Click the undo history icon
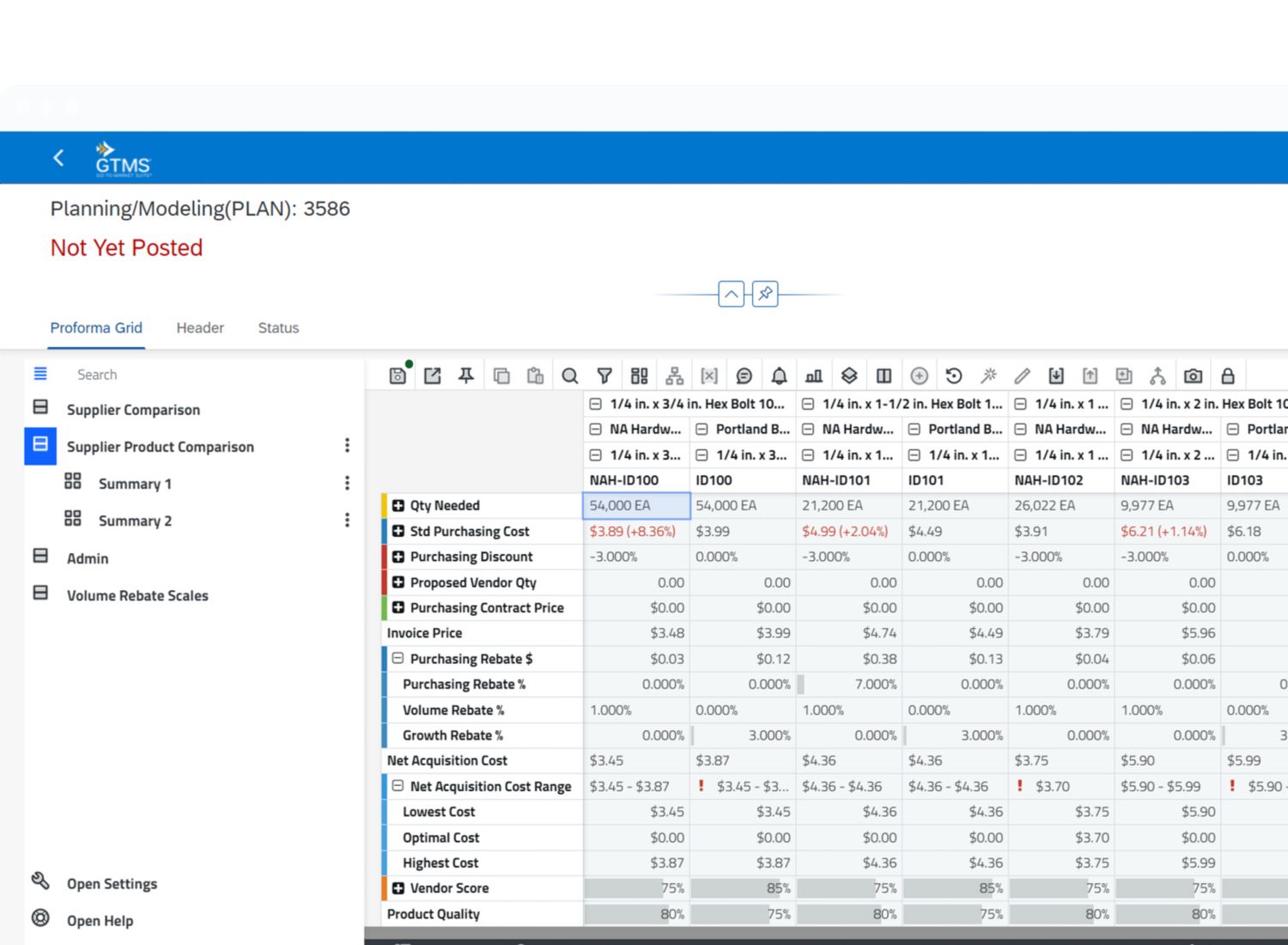 pyautogui.click(x=953, y=375)
